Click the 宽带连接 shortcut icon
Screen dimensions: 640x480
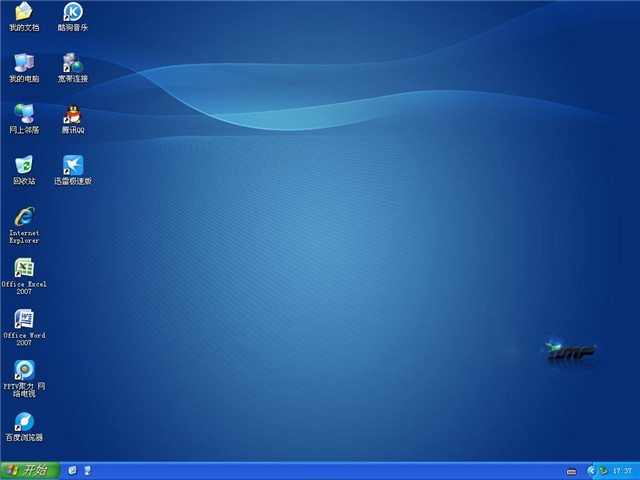73,68
